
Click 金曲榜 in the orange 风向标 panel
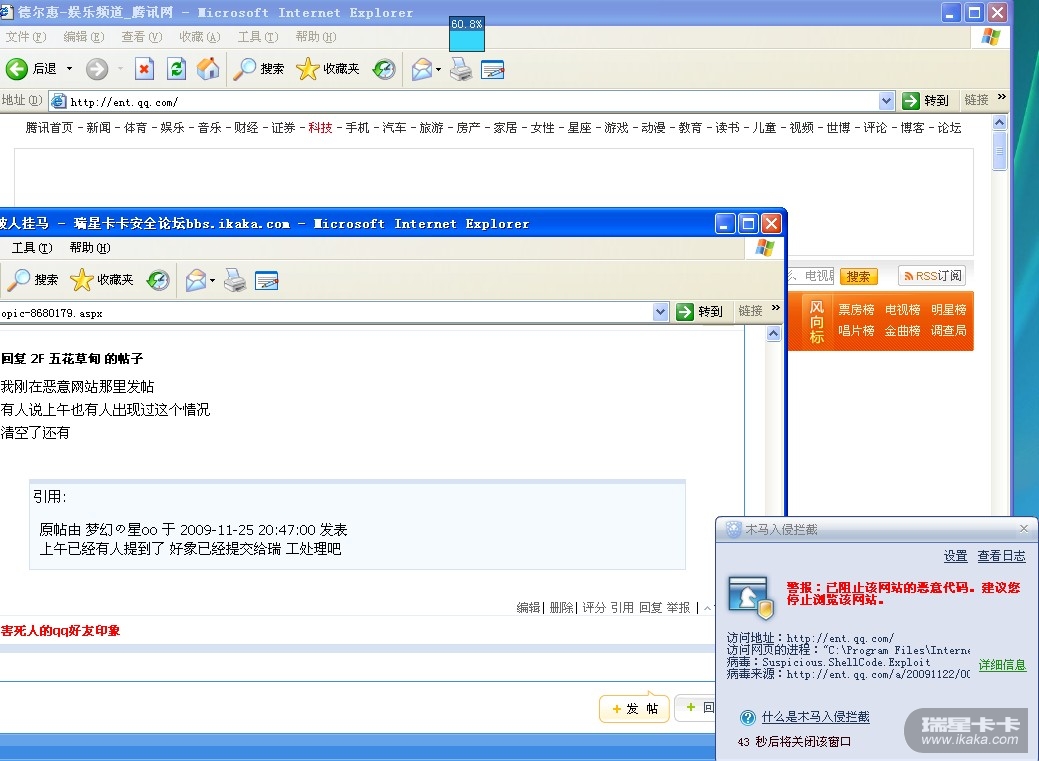click(x=902, y=330)
